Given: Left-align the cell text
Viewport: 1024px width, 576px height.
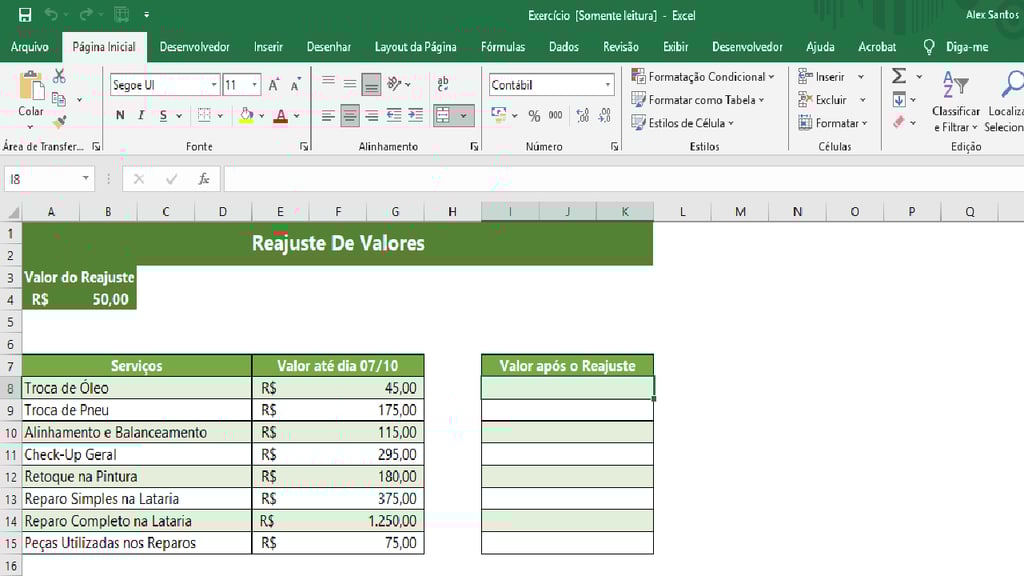Looking at the screenshot, I should (x=328, y=116).
